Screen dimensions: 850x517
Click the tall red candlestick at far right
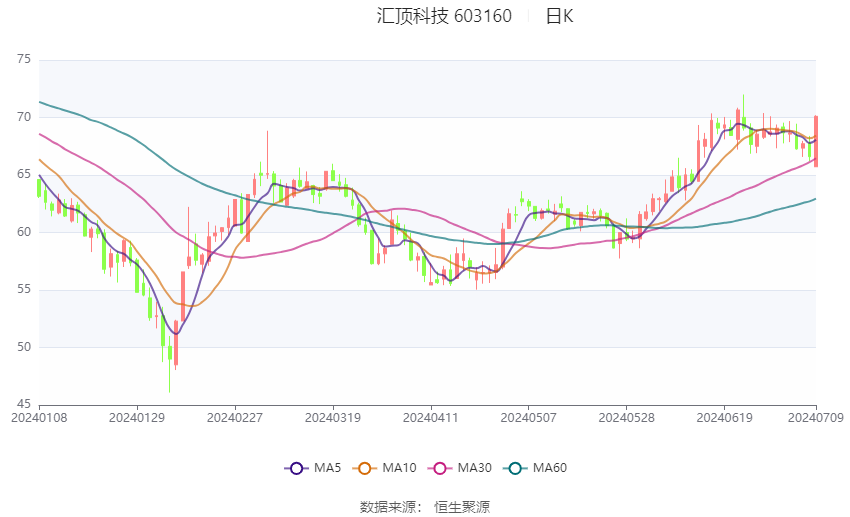coord(816,141)
